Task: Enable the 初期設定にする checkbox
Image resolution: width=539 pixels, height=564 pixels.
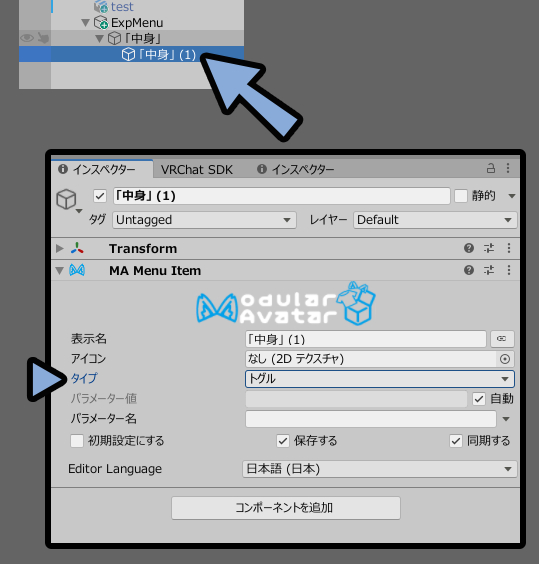Action: coord(77,441)
